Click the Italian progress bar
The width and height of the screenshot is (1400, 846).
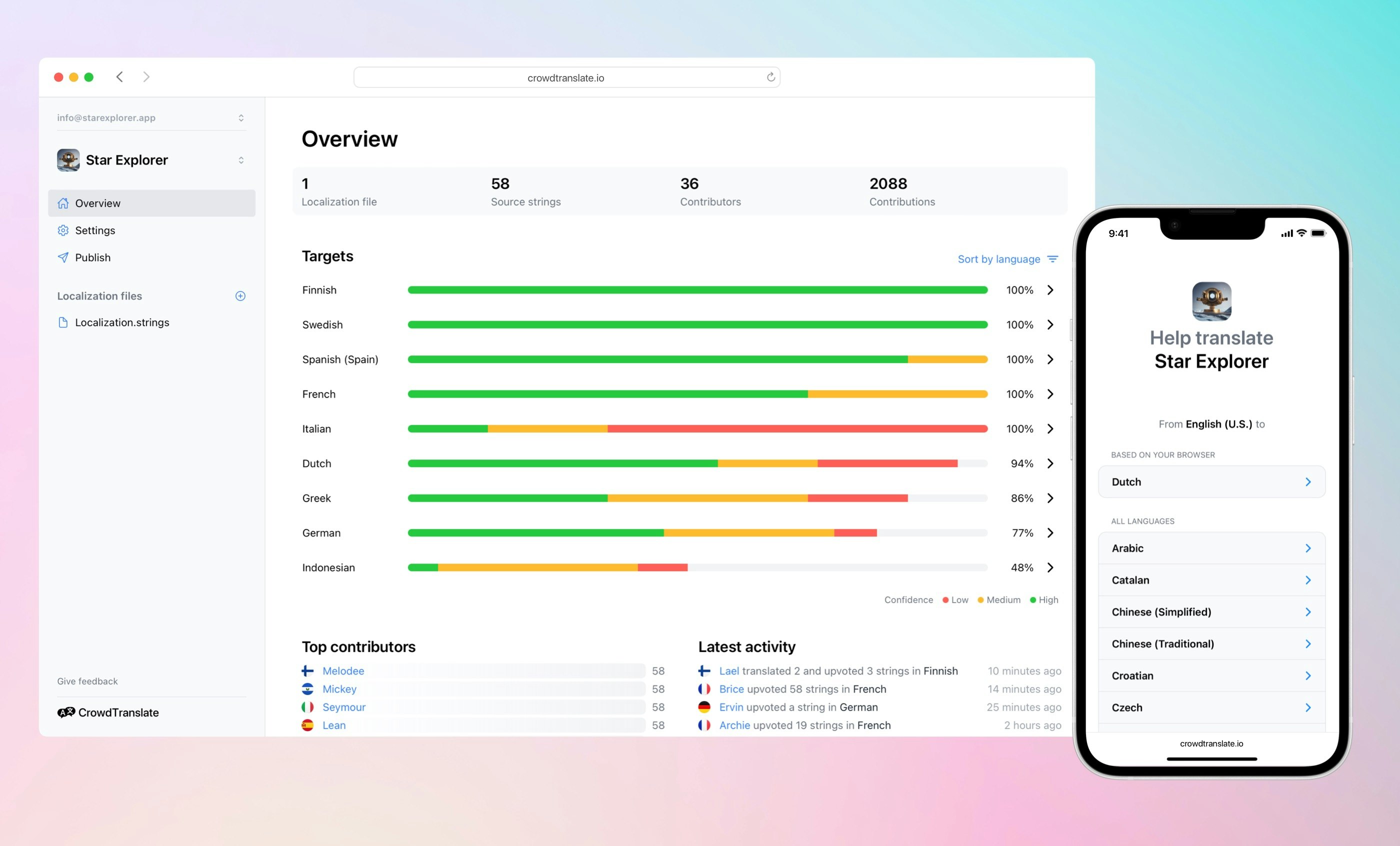(x=697, y=428)
